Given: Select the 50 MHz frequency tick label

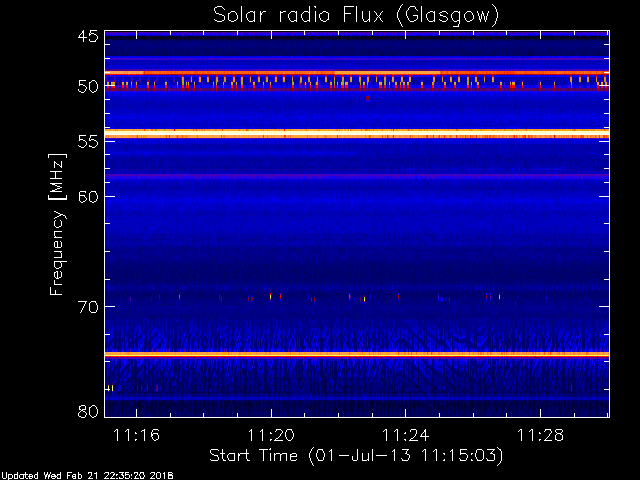Looking at the screenshot, I should point(86,87).
